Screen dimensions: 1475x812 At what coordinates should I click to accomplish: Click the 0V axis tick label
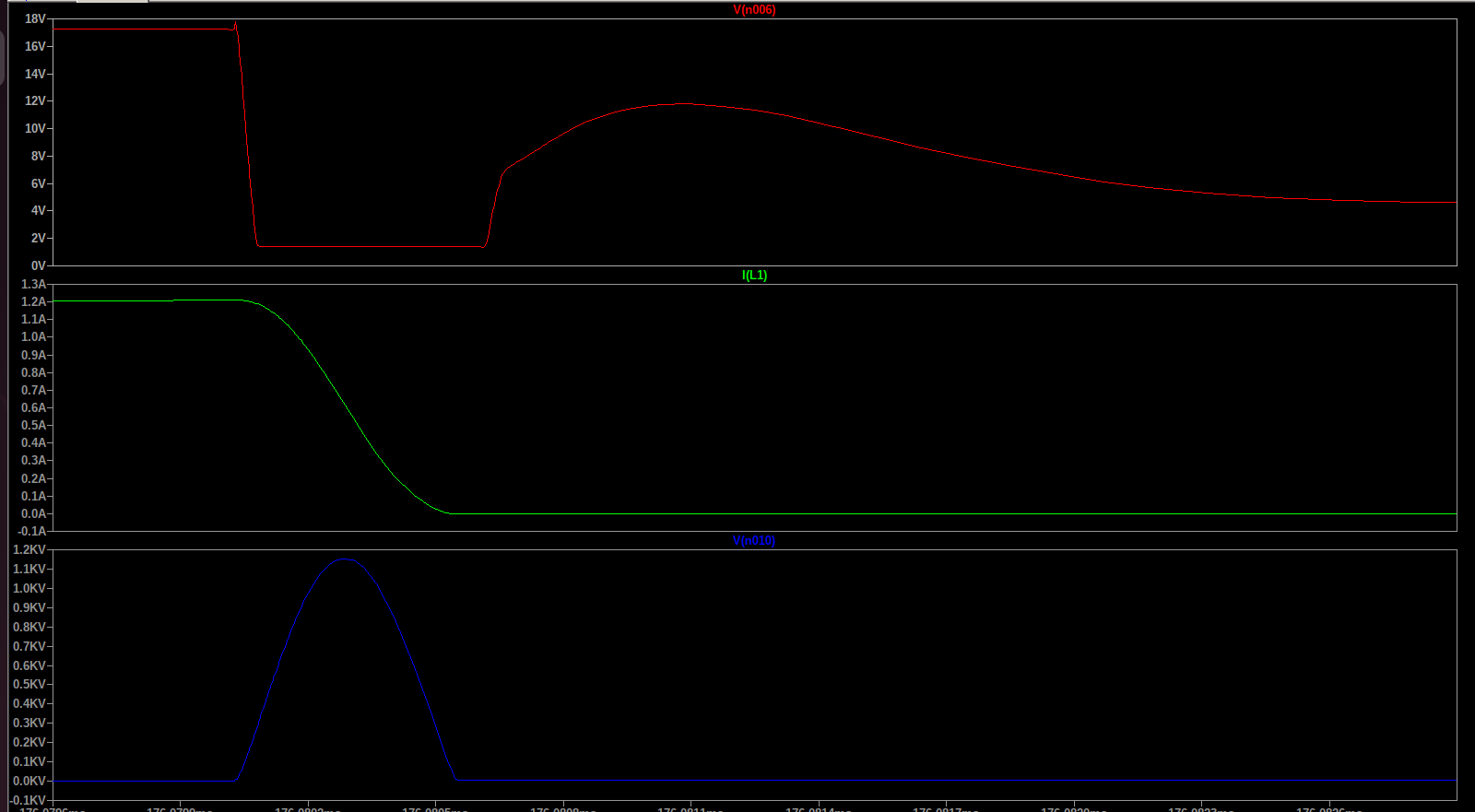coord(38,265)
